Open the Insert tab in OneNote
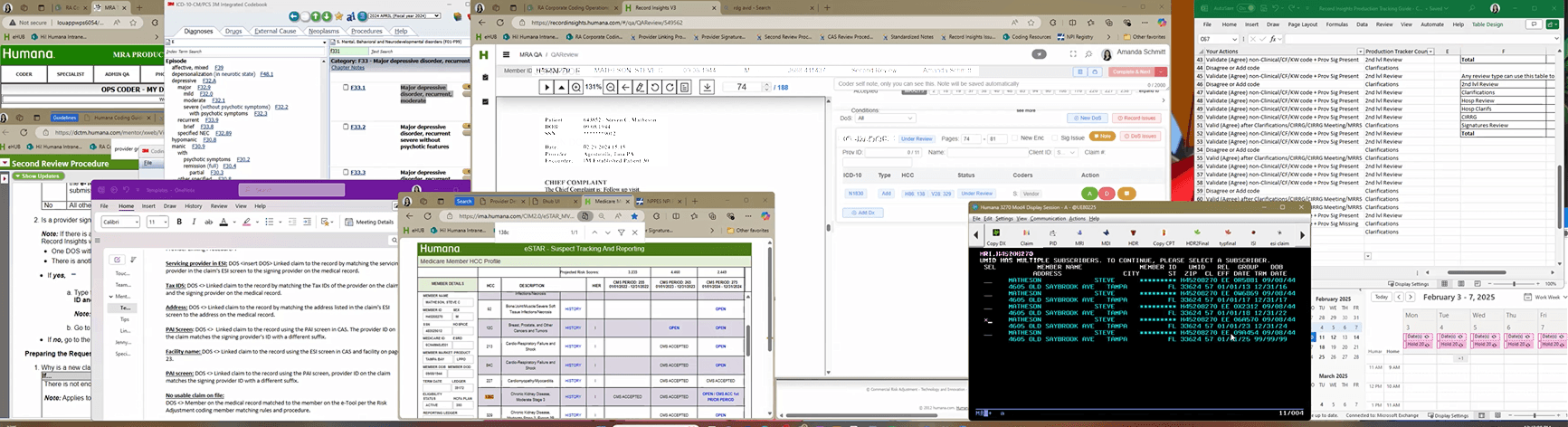Viewport: 1568px width, 427px height. click(148, 206)
